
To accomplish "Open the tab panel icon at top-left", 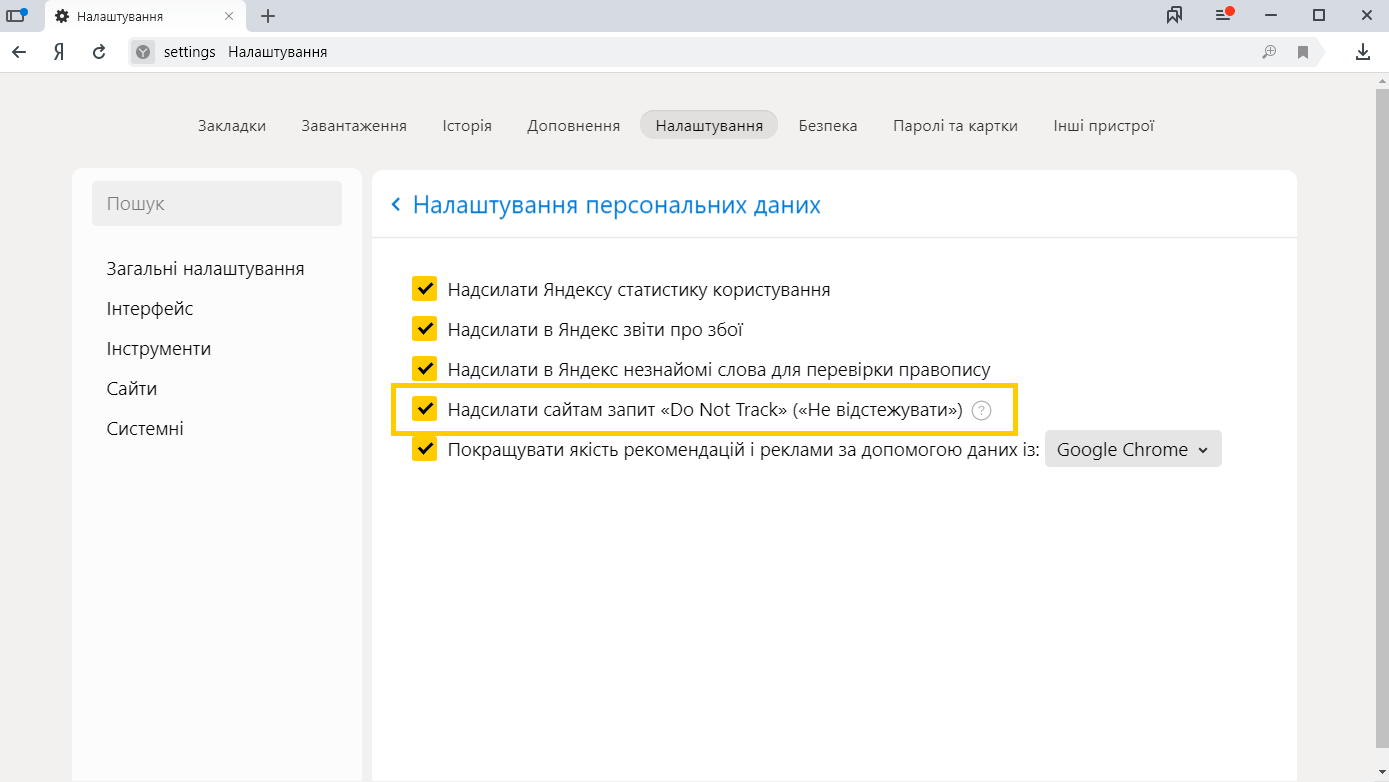I will click(x=16, y=16).
